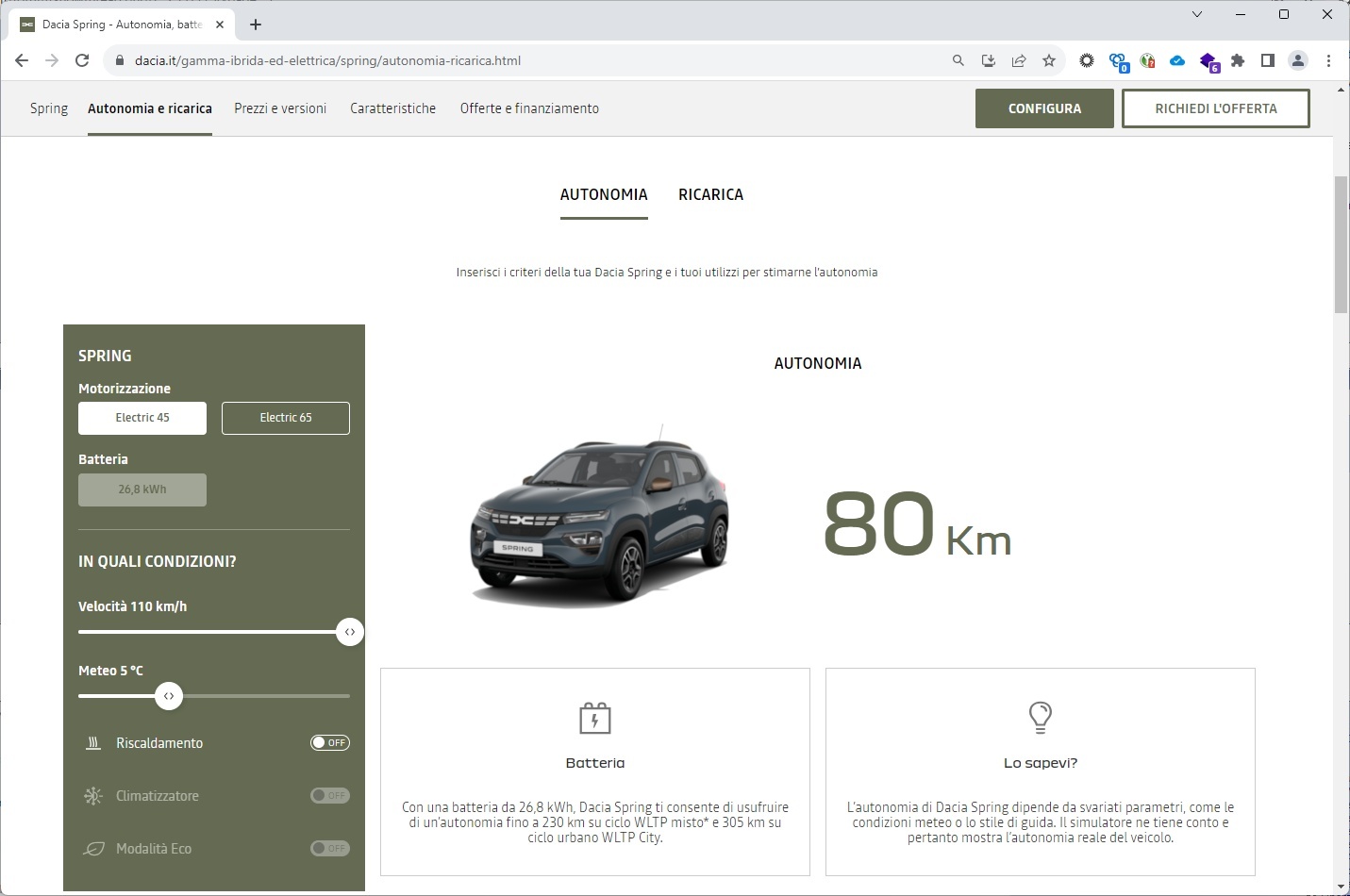This screenshot has width=1350, height=896.
Task: Reload the current page
Action: click(x=82, y=60)
